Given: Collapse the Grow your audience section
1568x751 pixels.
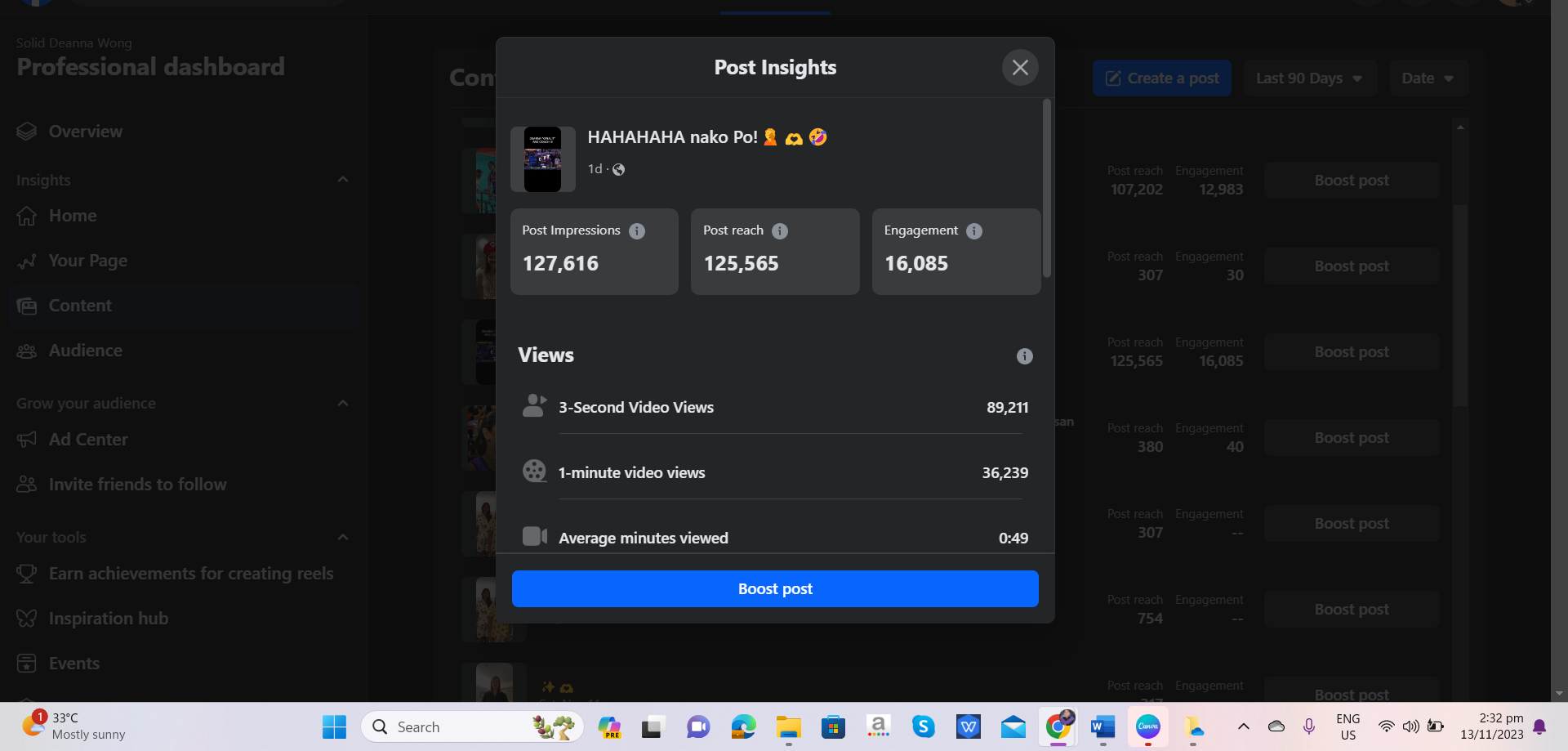Looking at the screenshot, I should [343, 404].
